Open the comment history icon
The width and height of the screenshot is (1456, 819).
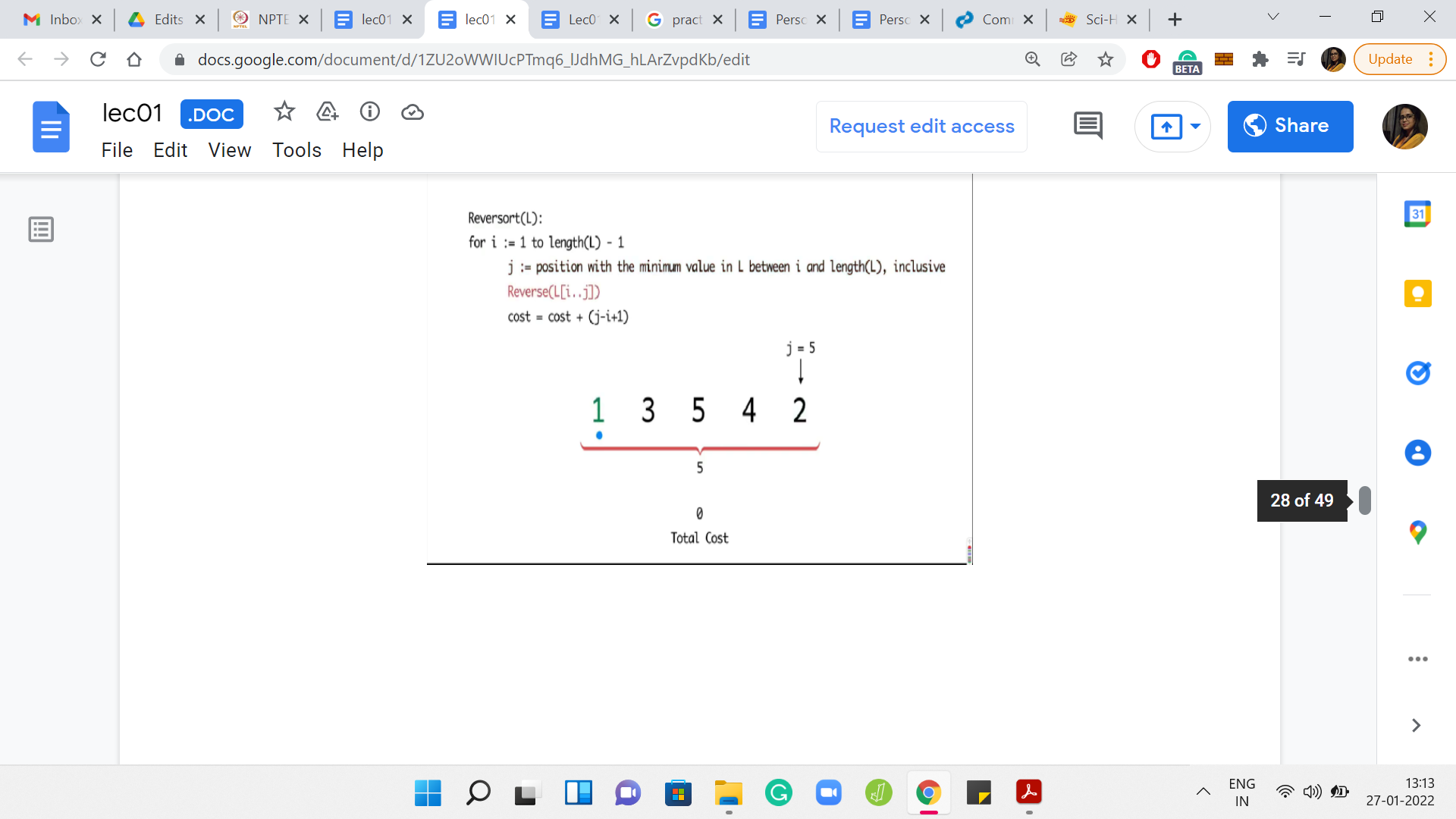pyautogui.click(x=1088, y=126)
